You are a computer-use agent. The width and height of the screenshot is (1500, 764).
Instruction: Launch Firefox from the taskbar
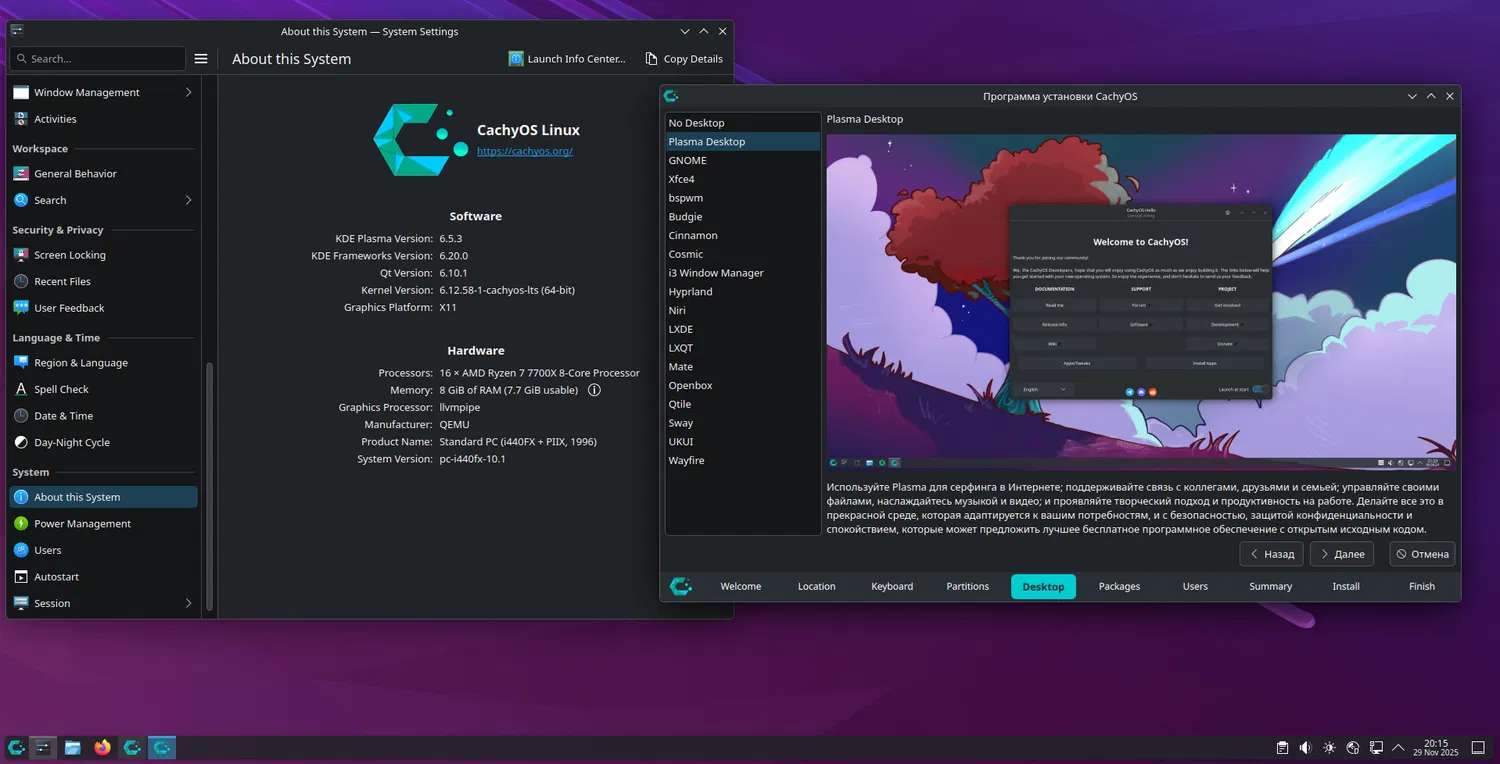coord(102,747)
